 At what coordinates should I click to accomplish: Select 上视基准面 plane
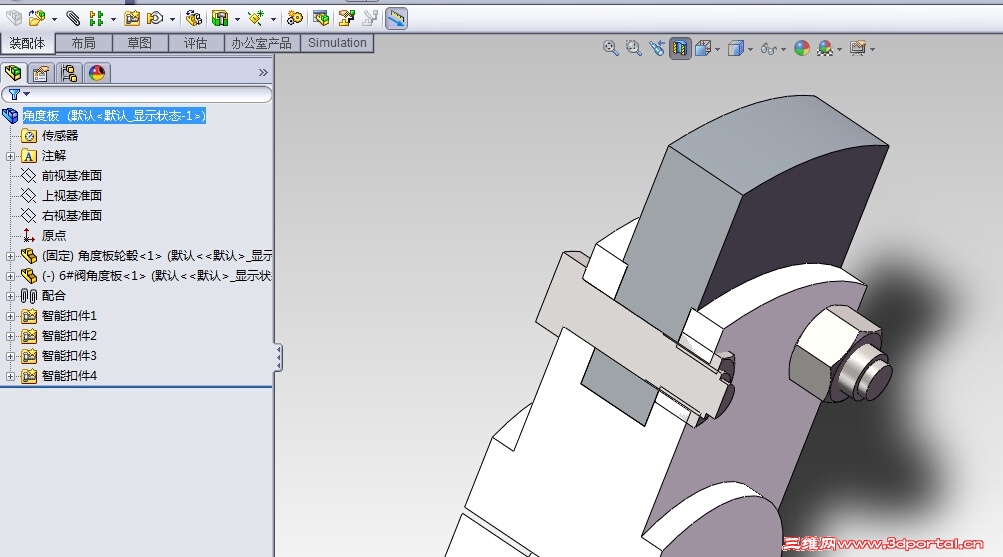(x=72, y=196)
